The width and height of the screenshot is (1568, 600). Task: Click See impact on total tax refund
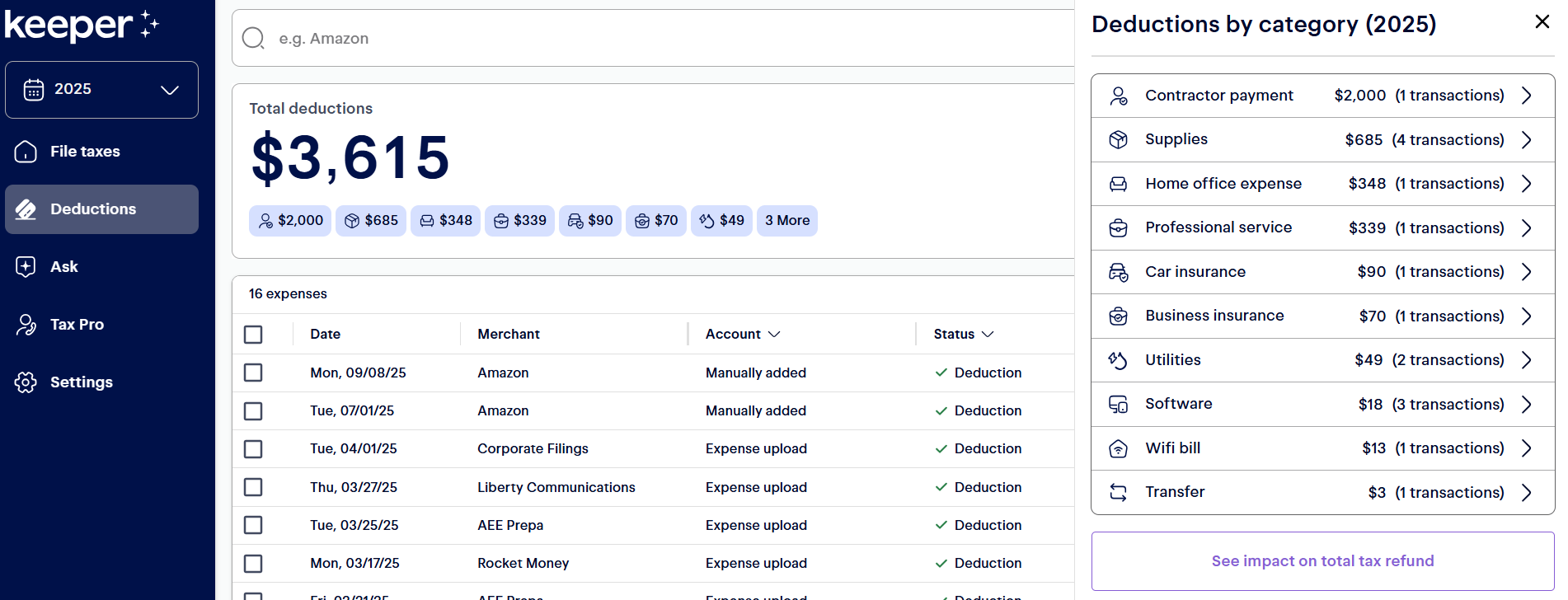(1322, 561)
